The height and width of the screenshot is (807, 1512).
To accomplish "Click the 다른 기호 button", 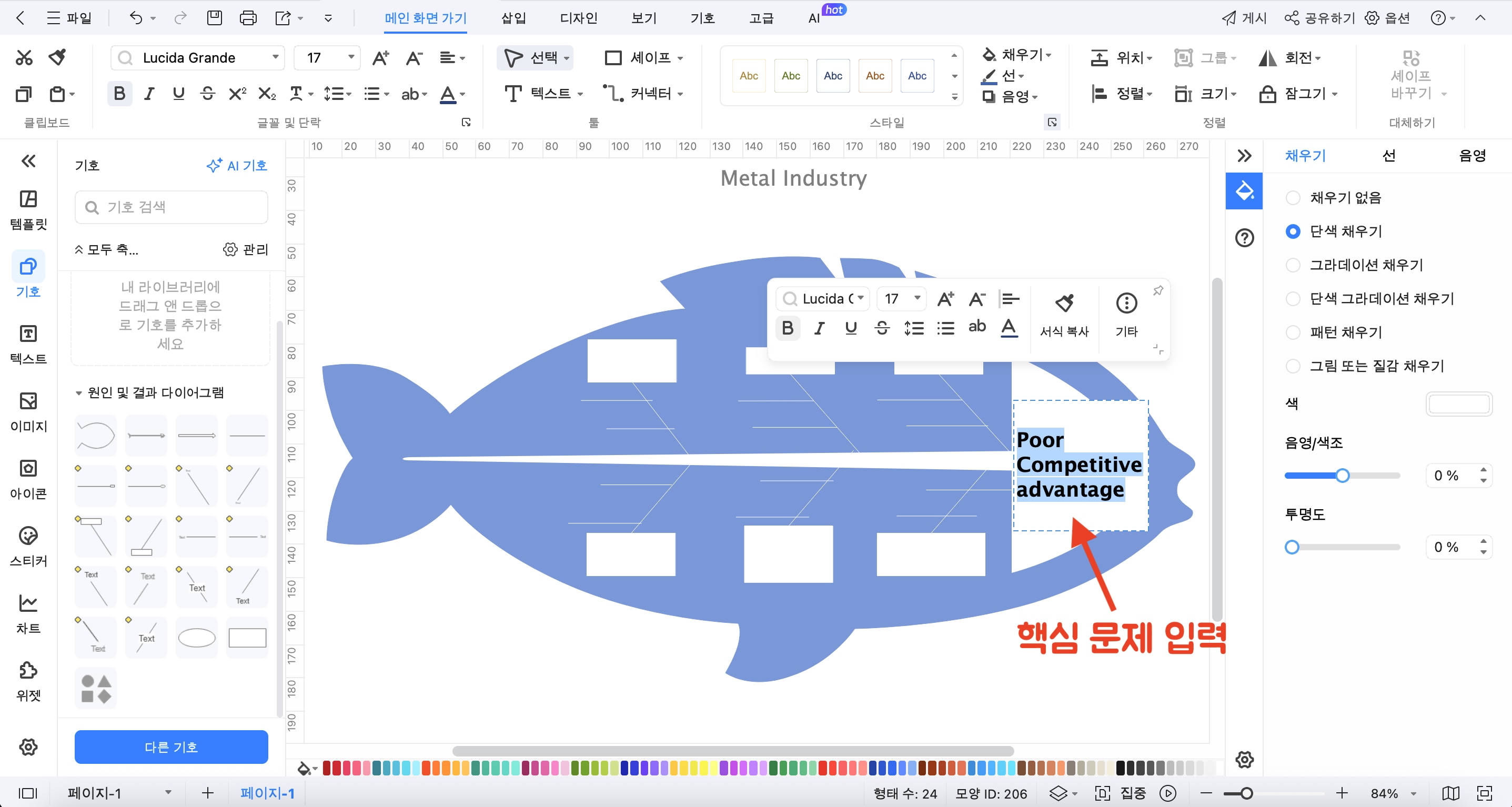I will click(171, 747).
